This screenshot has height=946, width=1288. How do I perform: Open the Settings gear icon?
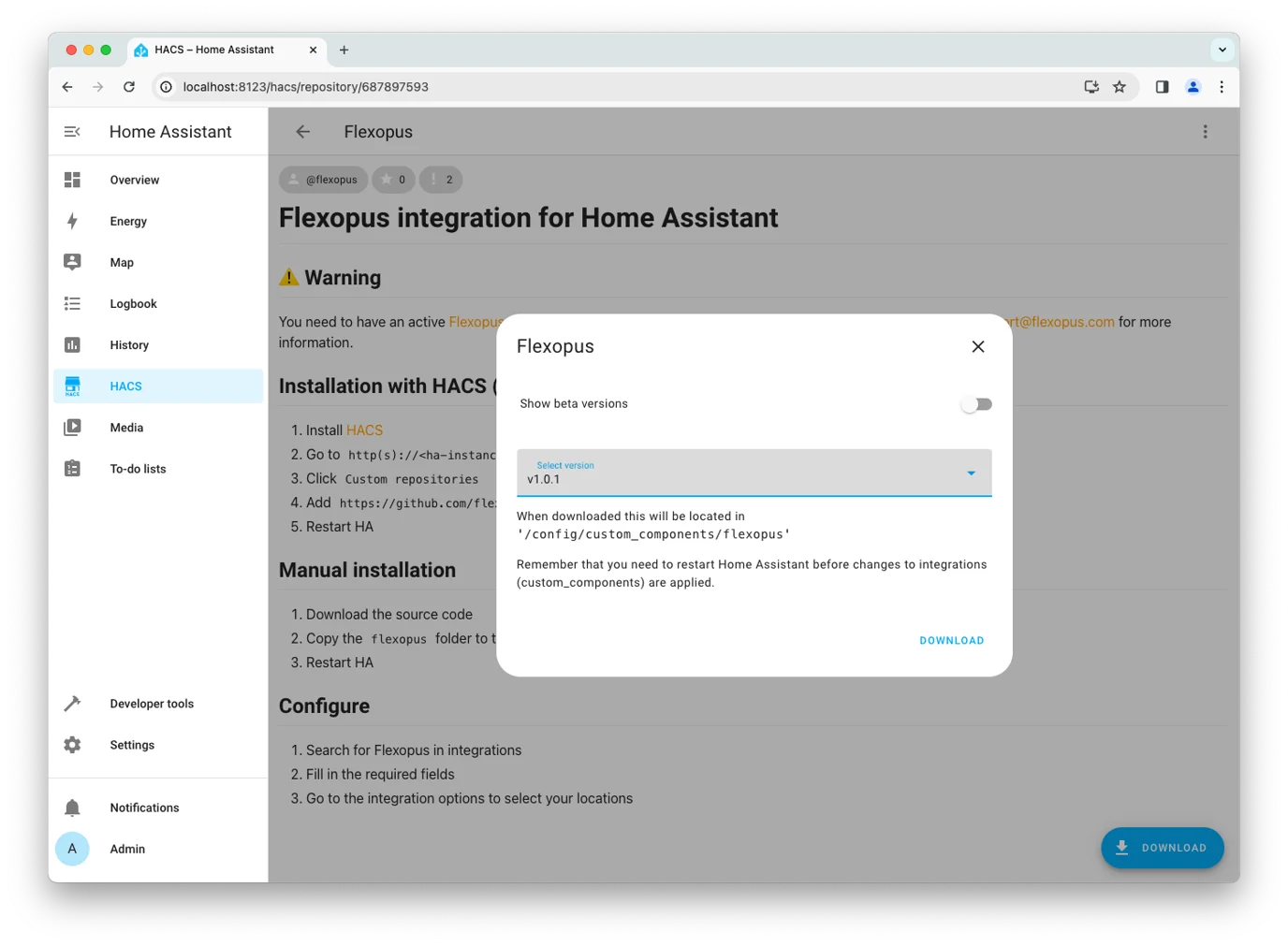click(x=72, y=745)
